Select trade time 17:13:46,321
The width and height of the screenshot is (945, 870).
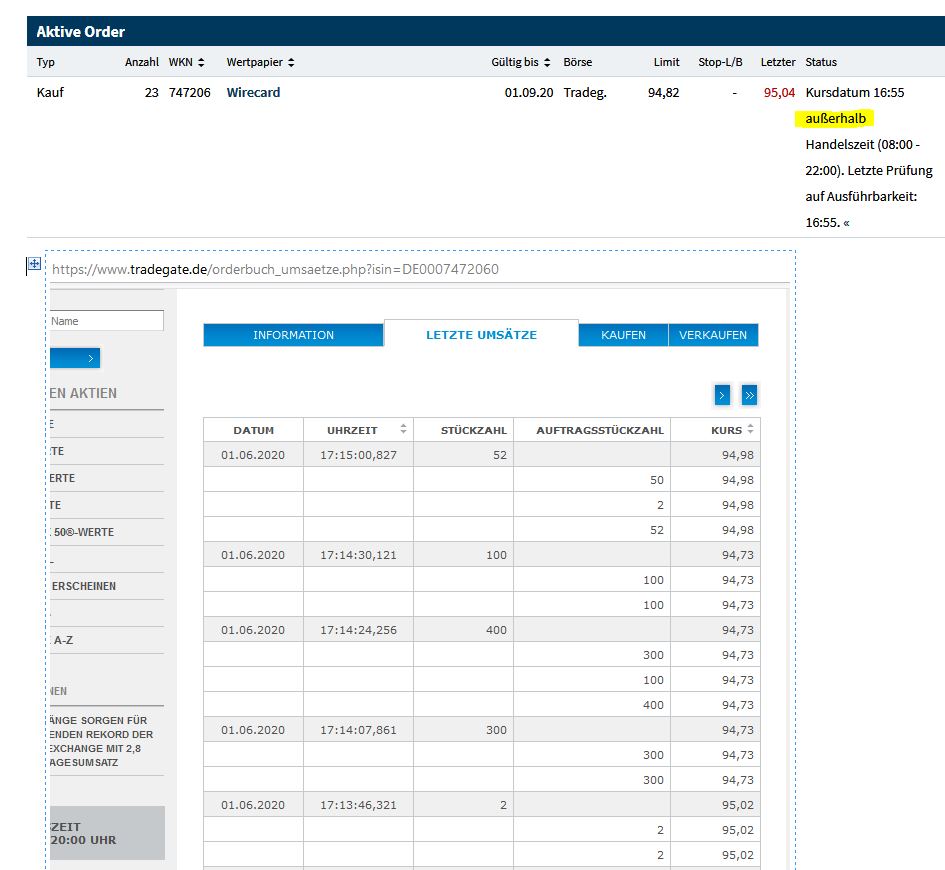[x=358, y=805]
